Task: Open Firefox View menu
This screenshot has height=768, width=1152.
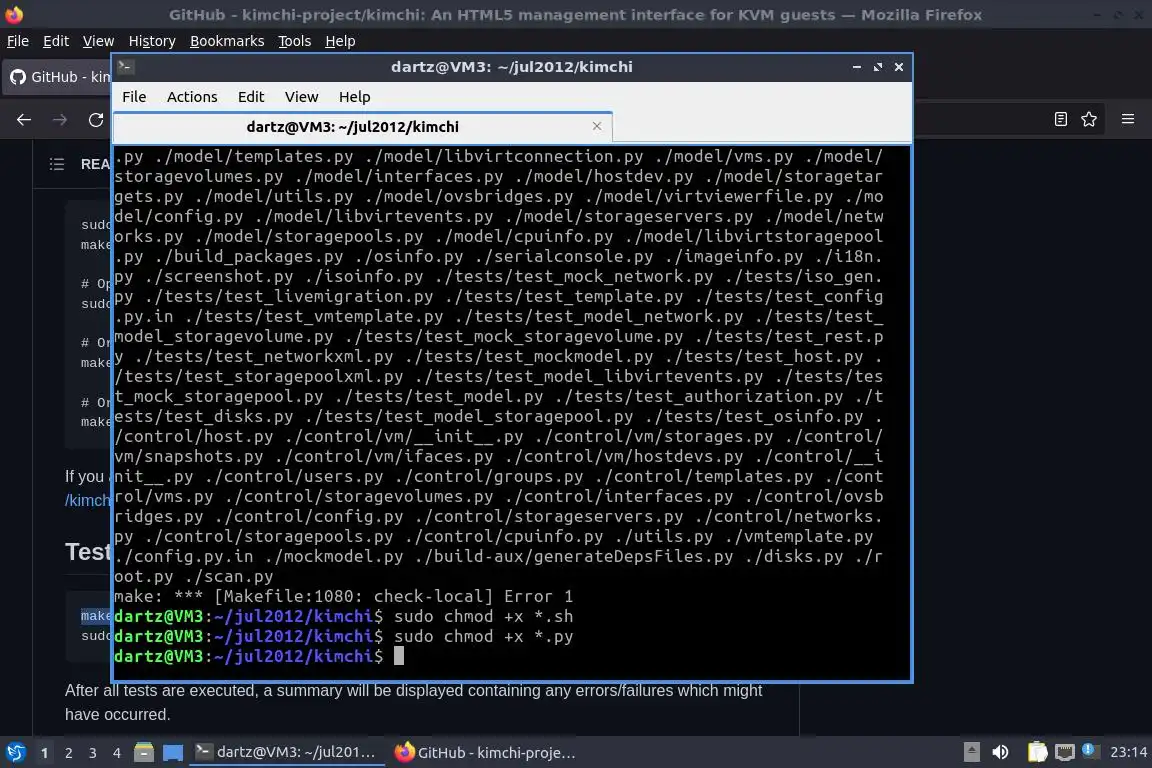Action: pyautogui.click(x=98, y=41)
